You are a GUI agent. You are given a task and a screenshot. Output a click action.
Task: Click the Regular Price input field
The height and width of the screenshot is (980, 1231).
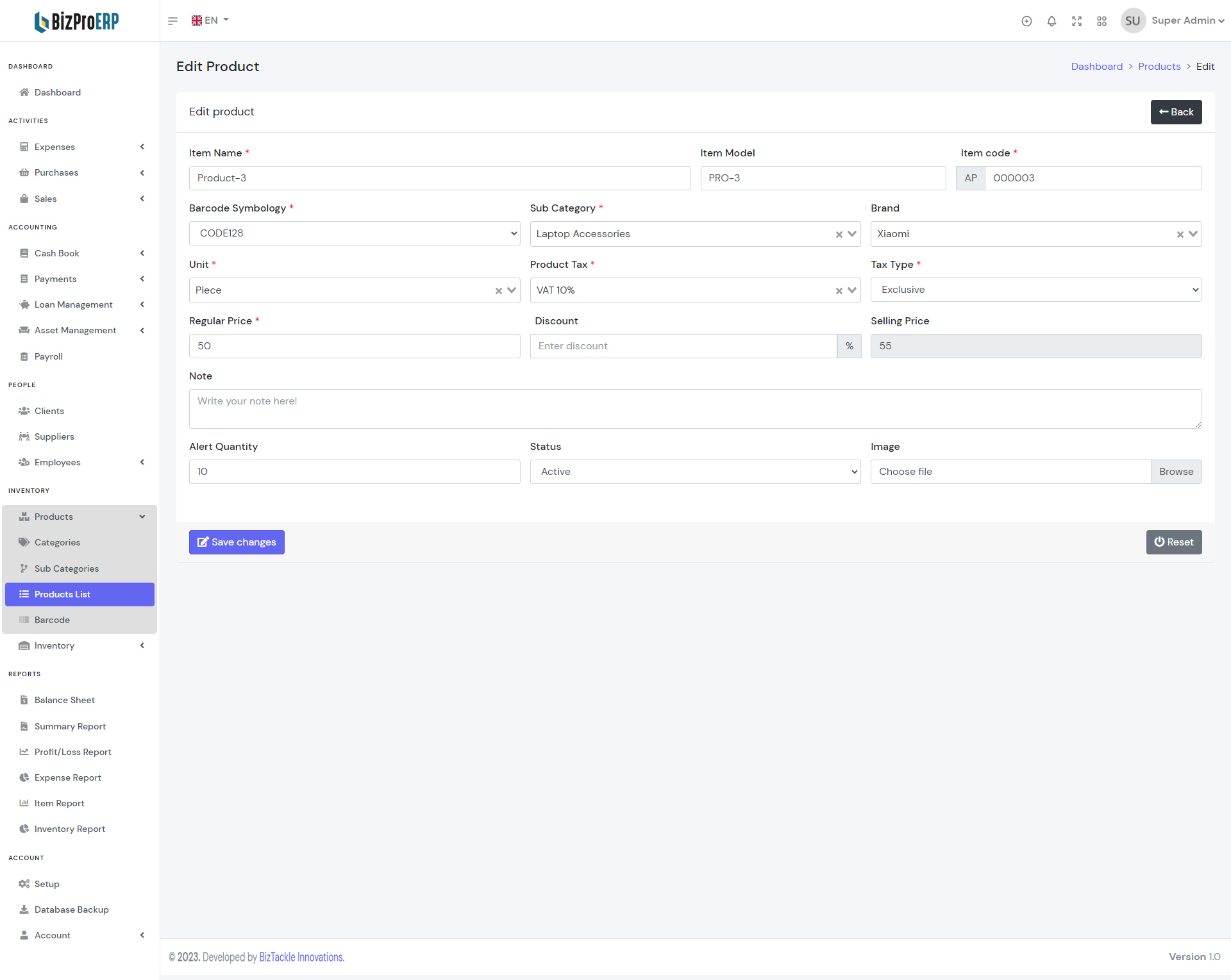[354, 346]
